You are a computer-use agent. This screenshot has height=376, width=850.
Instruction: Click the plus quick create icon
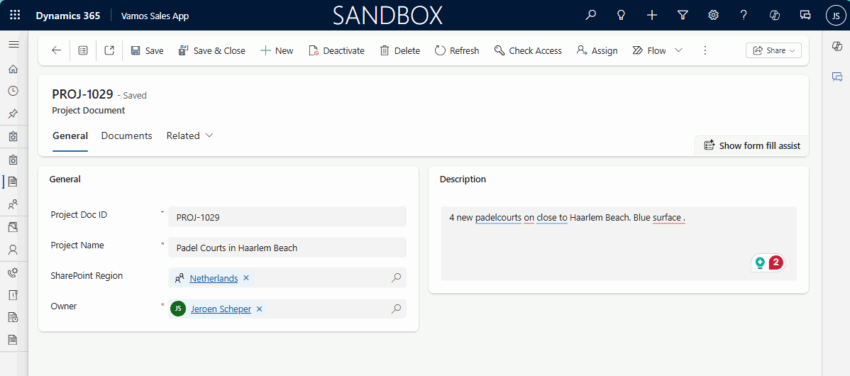coord(652,15)
